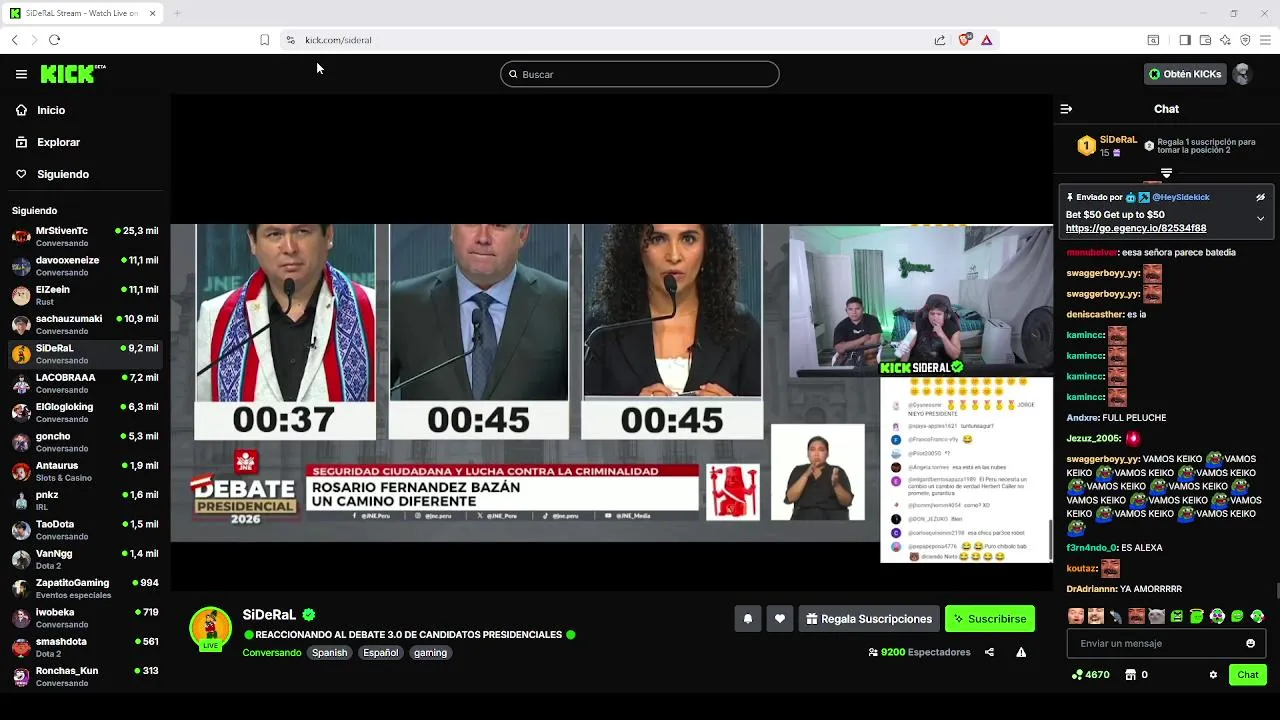Open Brave Shields lion icon
This screenshot has width=1280, height=720.
click(x=964, y=40)
